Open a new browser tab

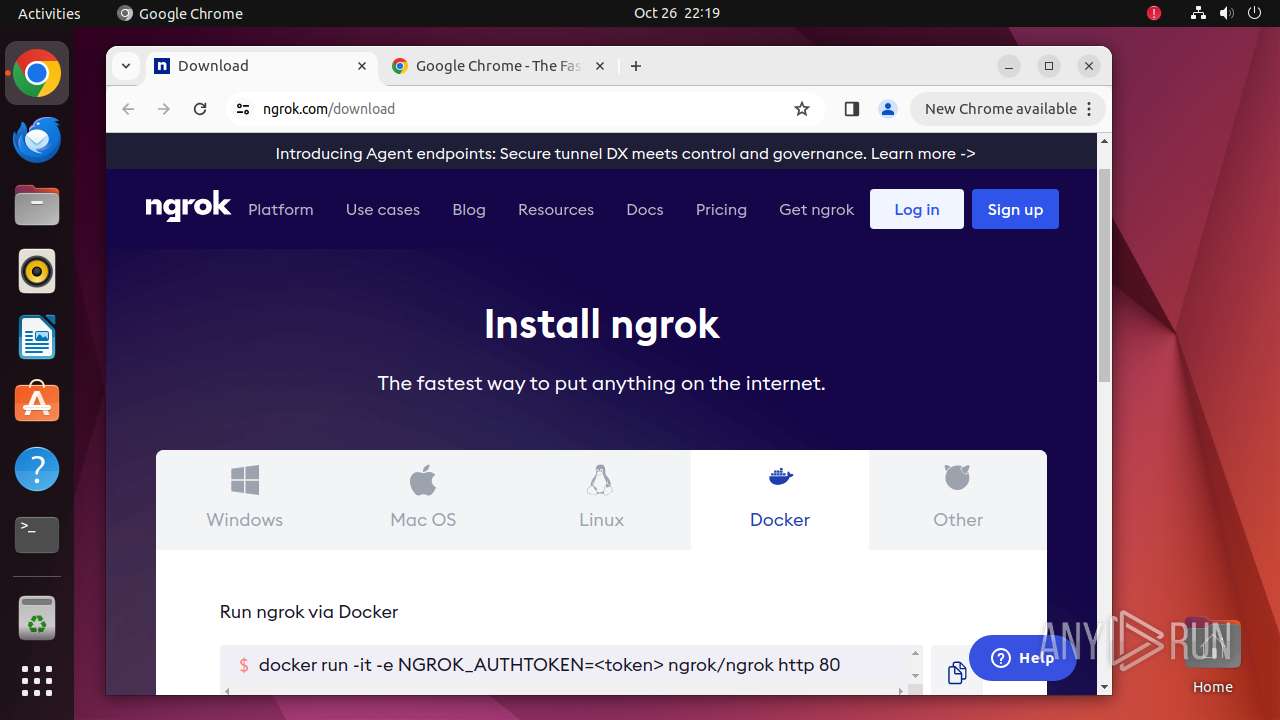(x=636, y=66)
